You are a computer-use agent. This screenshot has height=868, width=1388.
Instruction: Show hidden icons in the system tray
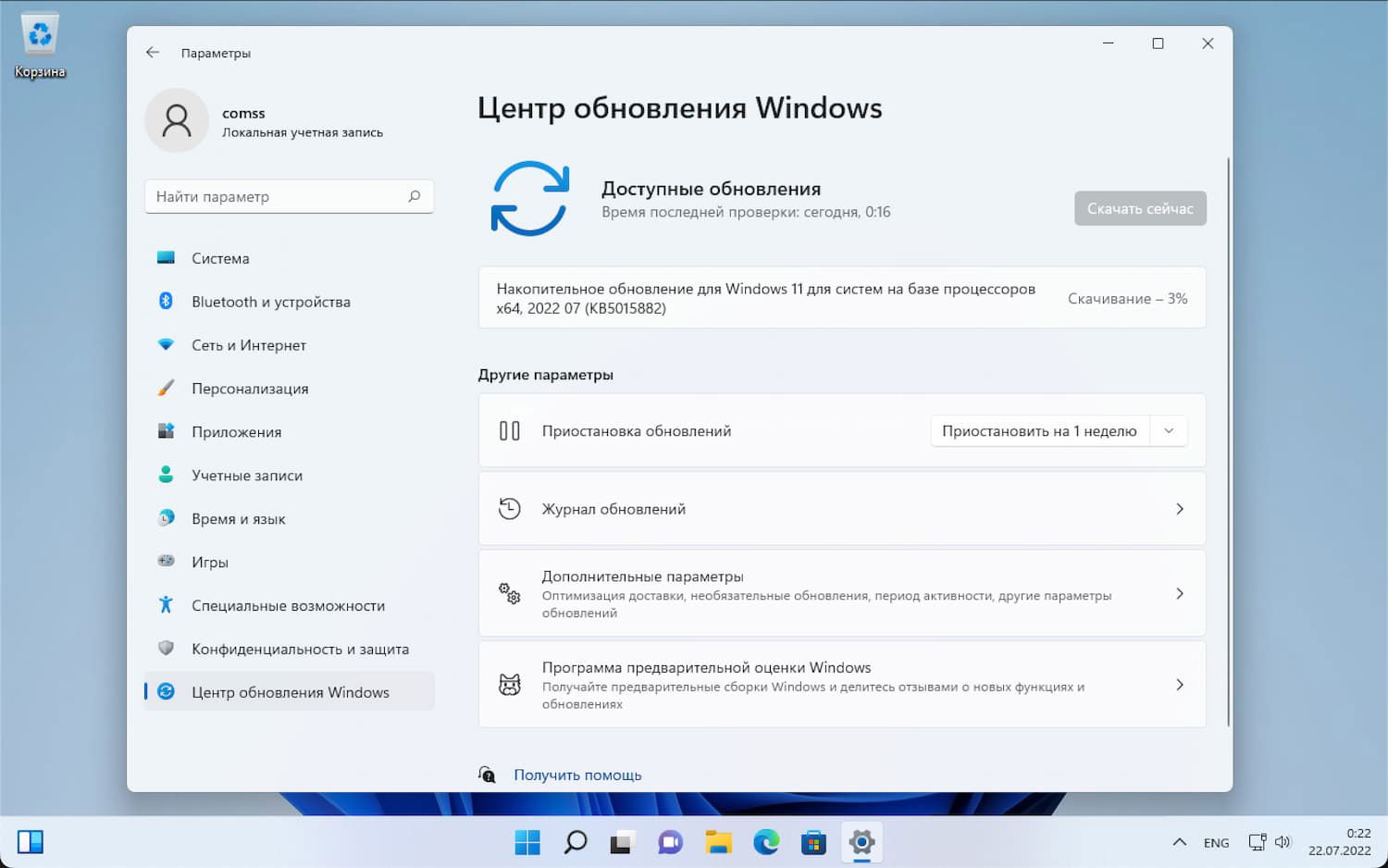[x=1179, y=842]
